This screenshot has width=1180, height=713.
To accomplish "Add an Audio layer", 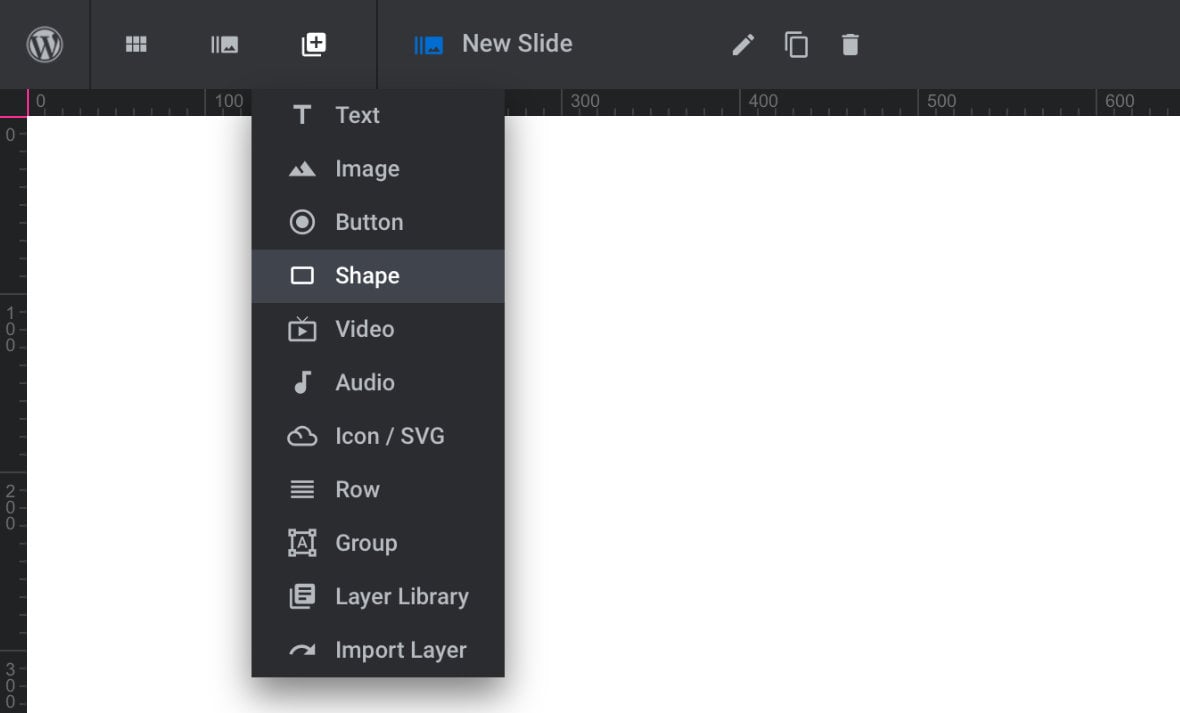I will 378,382.
